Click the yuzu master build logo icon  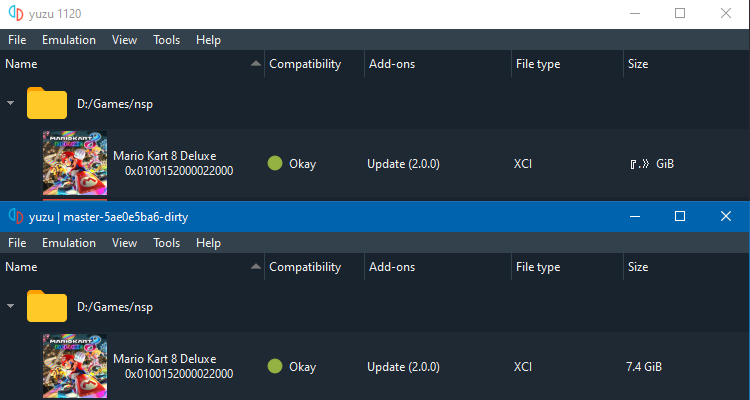click(17, 216)
